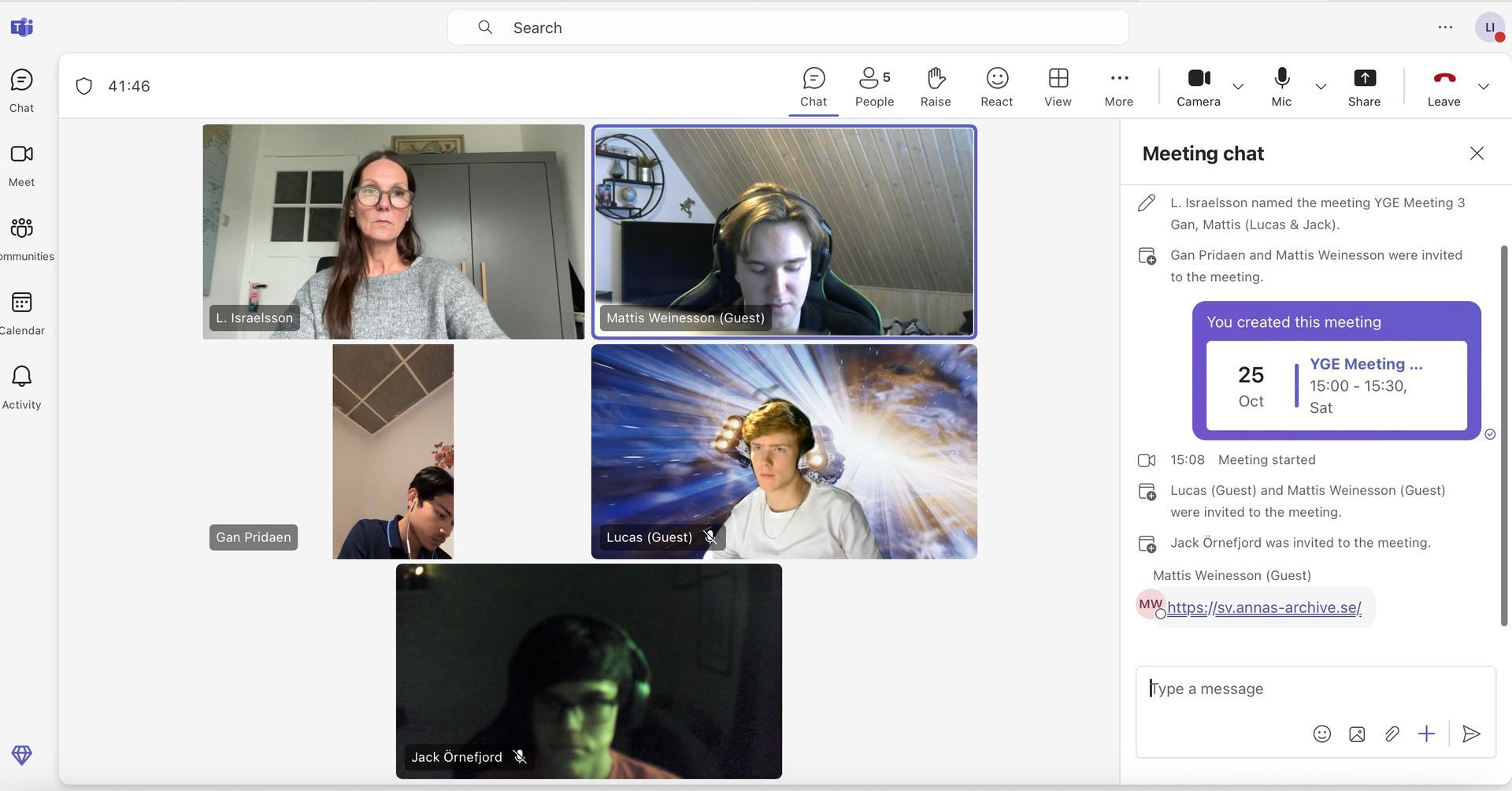Raise your hand in the meeting
Viewport: 1512px width, 791px height.
[x=935, y=86]
